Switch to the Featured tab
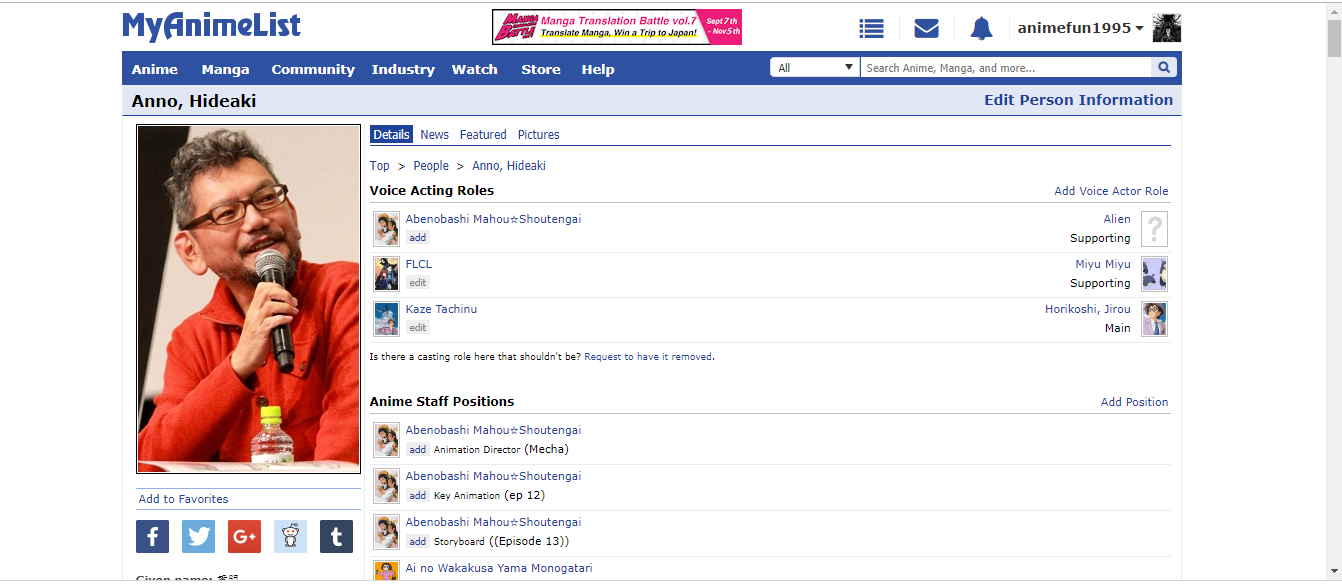Screen dimensions: 1342x584 (x=483, y=134)
